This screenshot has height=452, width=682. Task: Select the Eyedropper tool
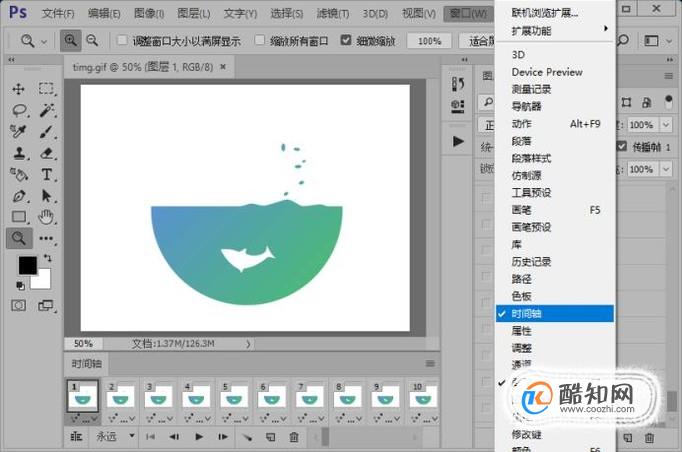pyautogui.click(x=18, y=131)
